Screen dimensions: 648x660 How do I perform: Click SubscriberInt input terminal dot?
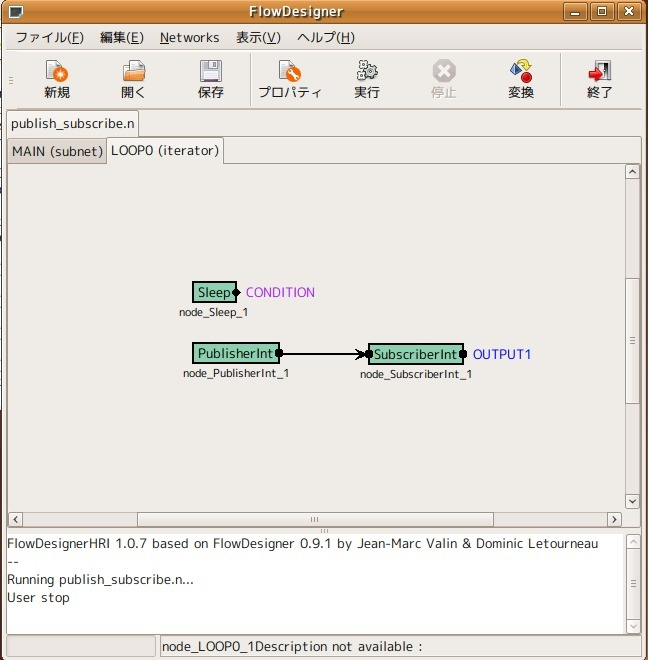(x=369, y=354)
